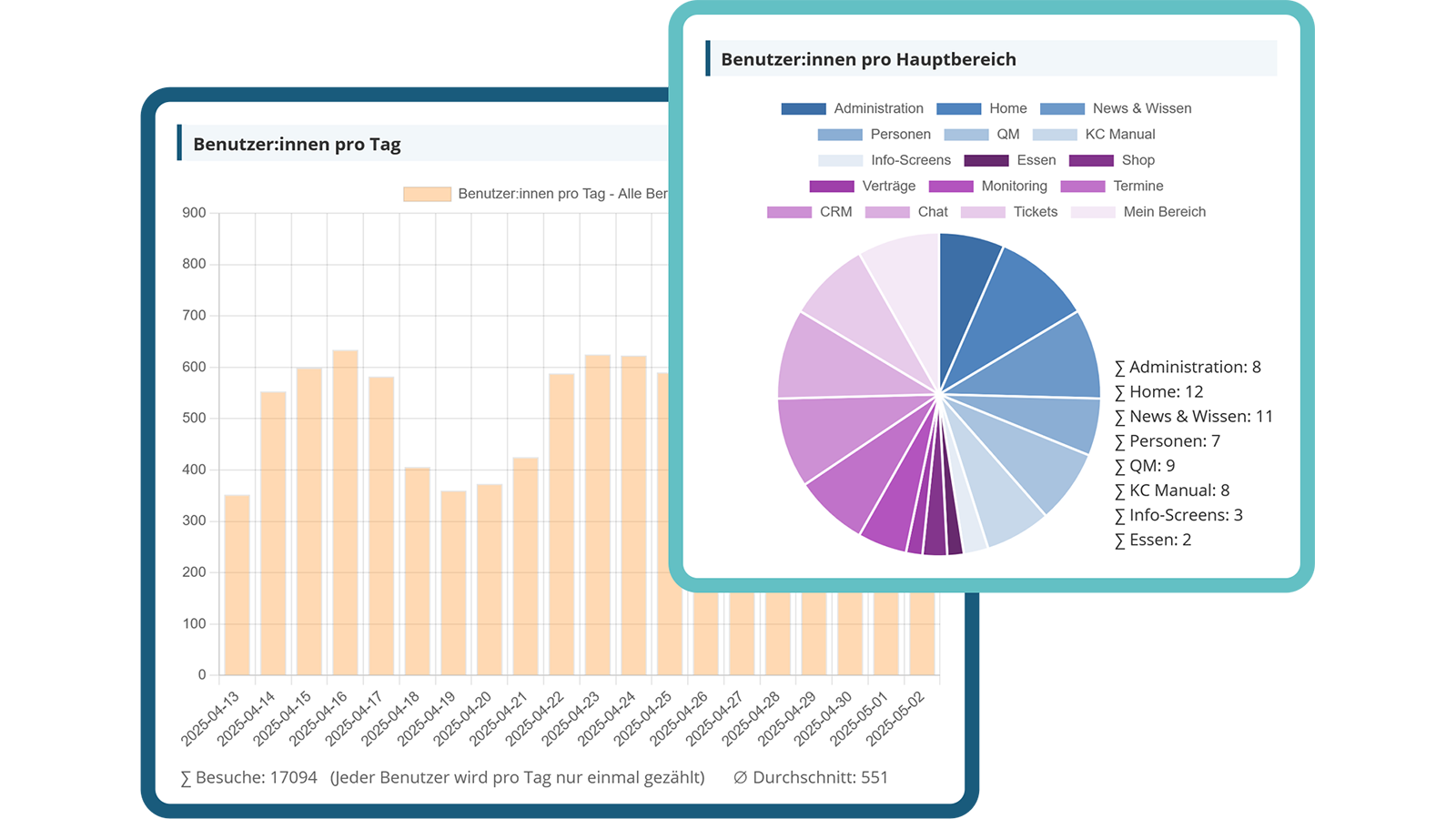Click the '∑ QM: 9' summary text
This screenshot has height=819, width=1456.
point(1145,466)
